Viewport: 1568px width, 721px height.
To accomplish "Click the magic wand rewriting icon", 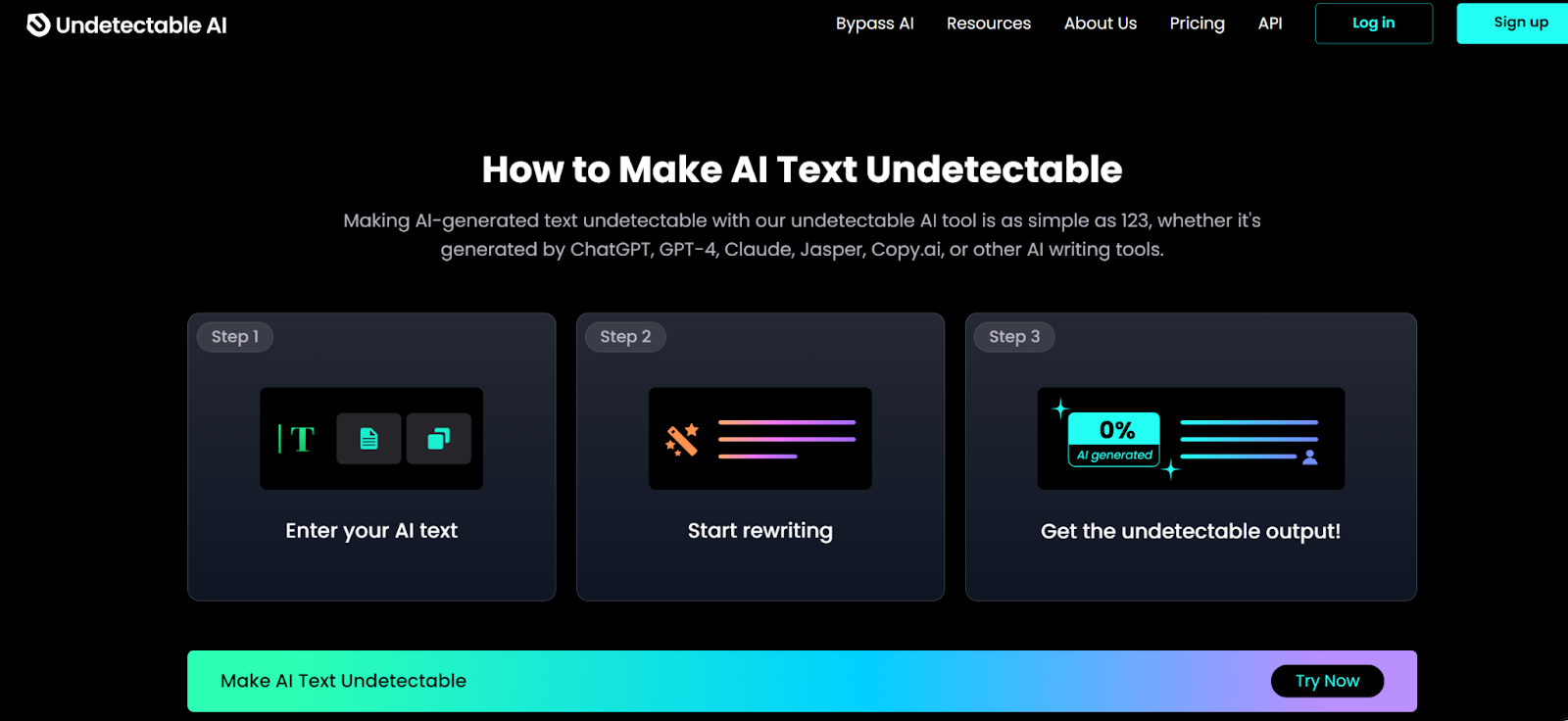I will pos(682,440).
